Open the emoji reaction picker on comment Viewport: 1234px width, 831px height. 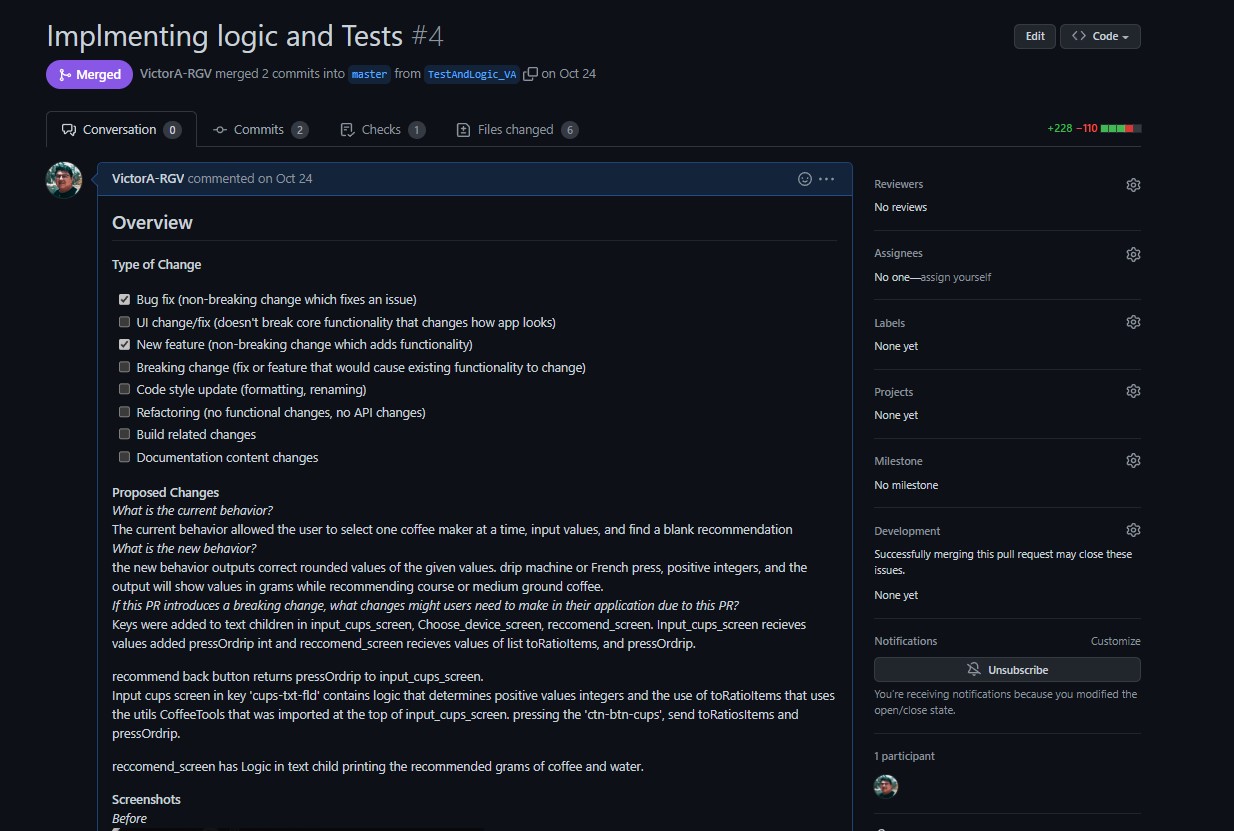(x=805, y=179)
